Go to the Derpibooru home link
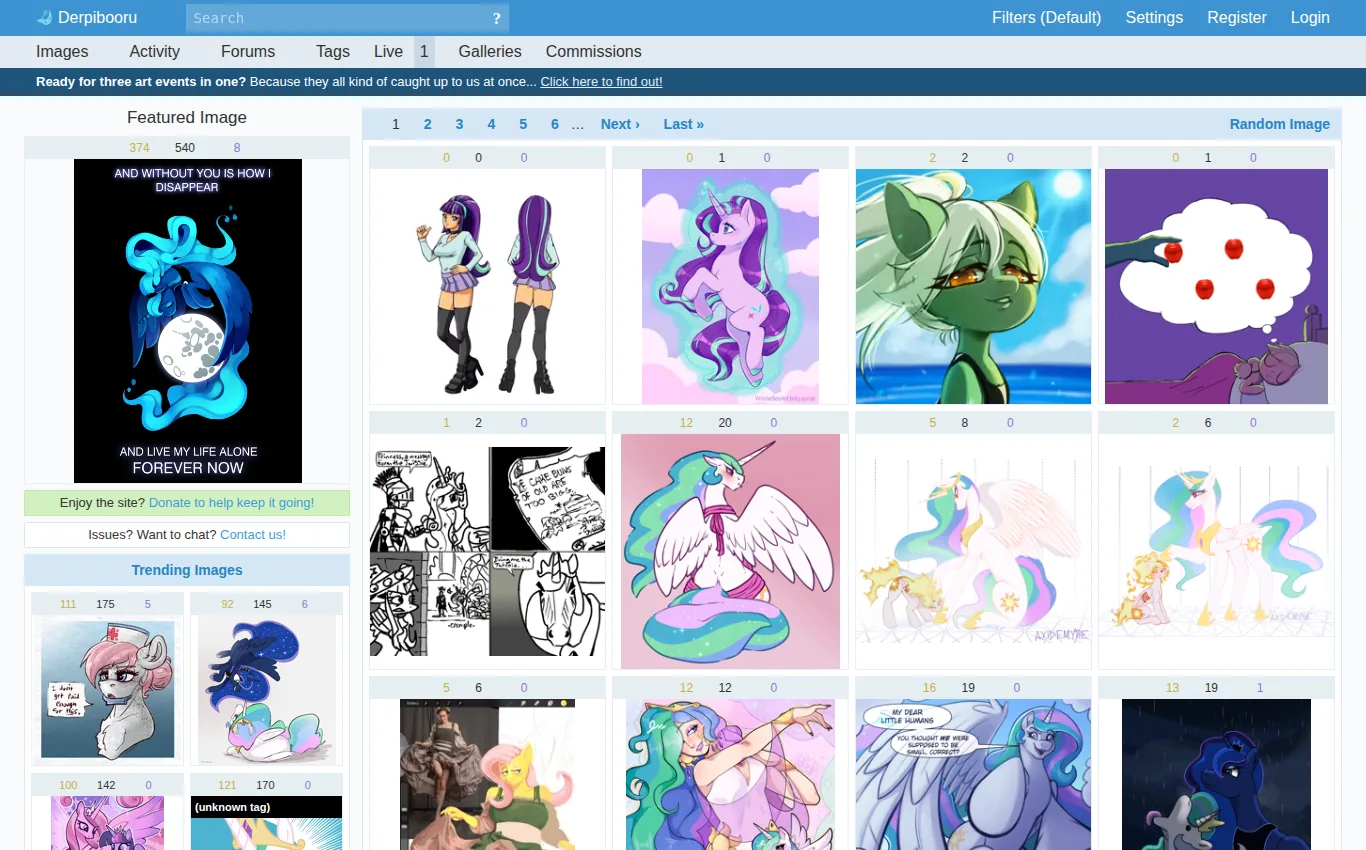 97,18
